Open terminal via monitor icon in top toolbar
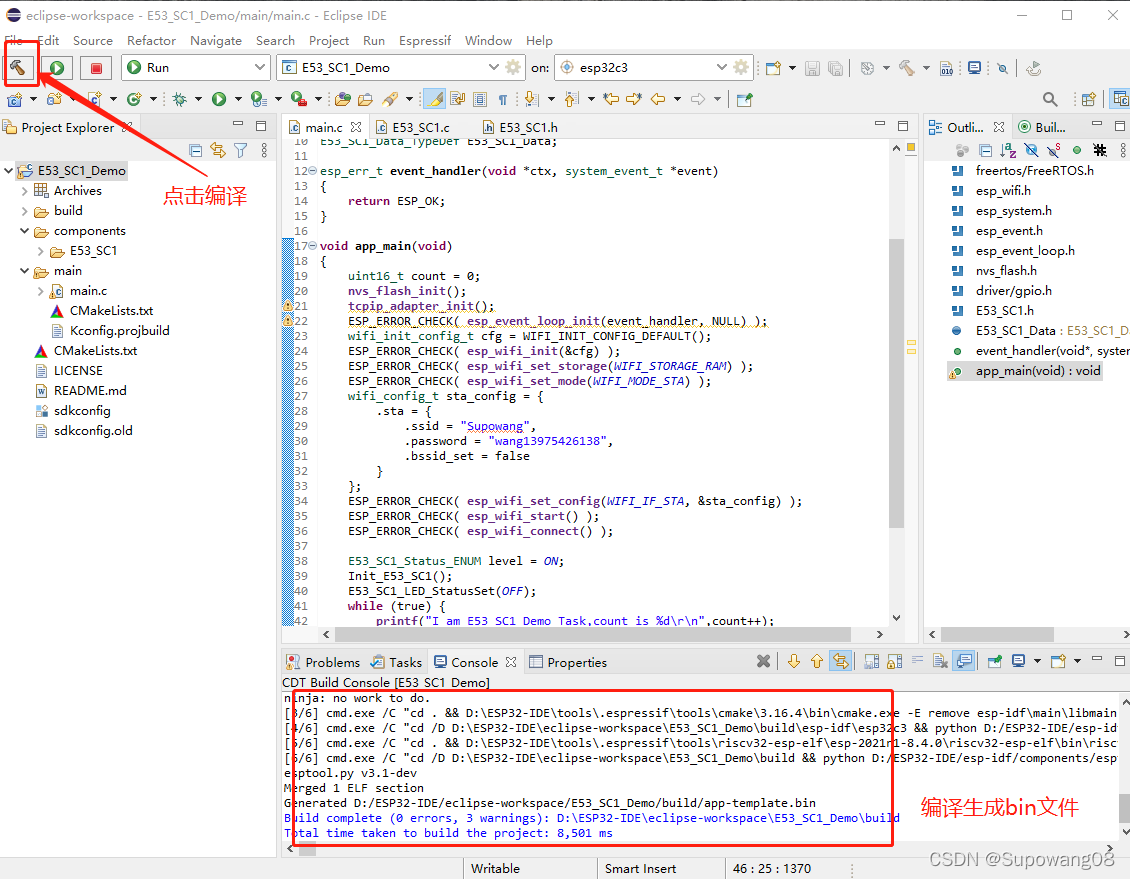This screenshot has width=1130, height=879. (974, 68)
